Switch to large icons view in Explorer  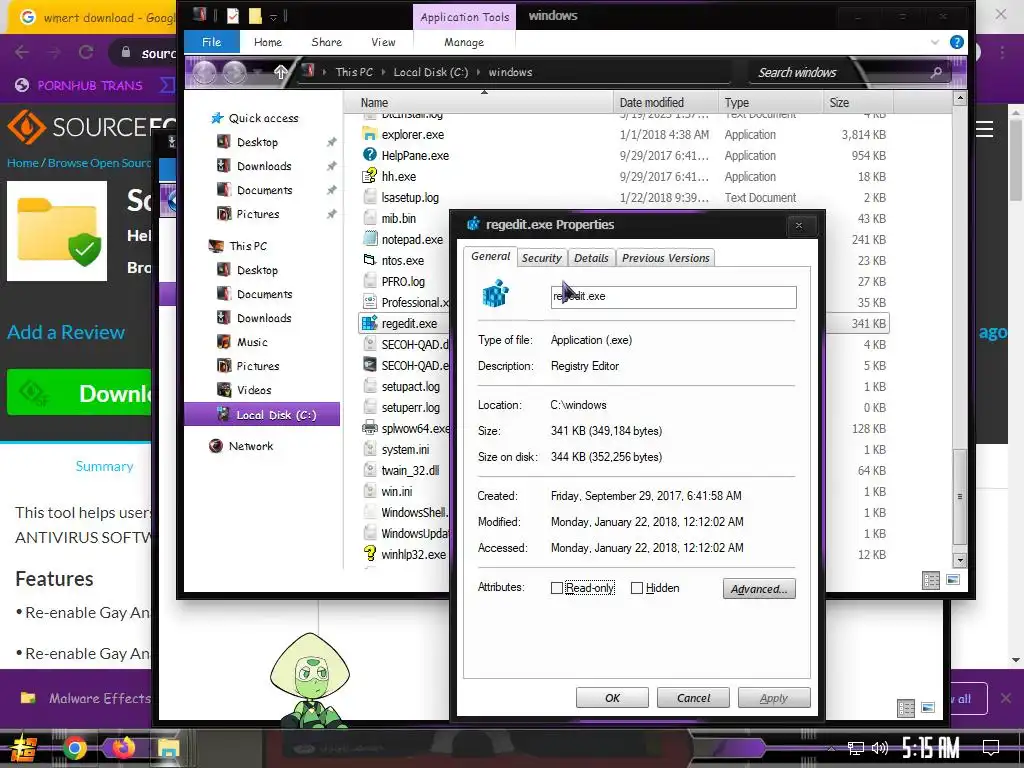tap(953, 580)
